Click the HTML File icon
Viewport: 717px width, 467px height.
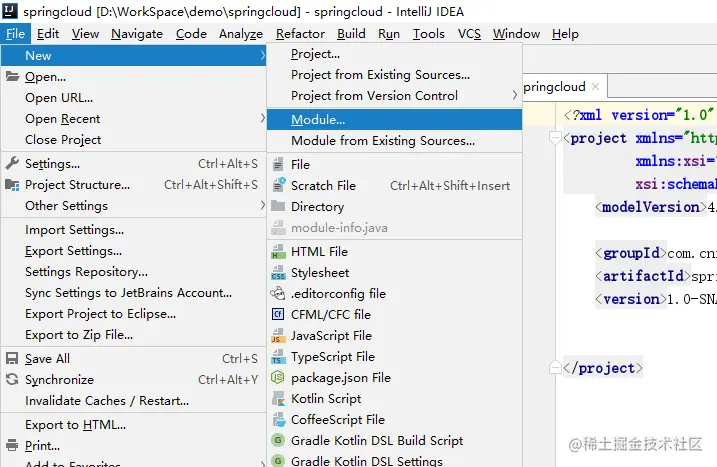click(278, 252)
